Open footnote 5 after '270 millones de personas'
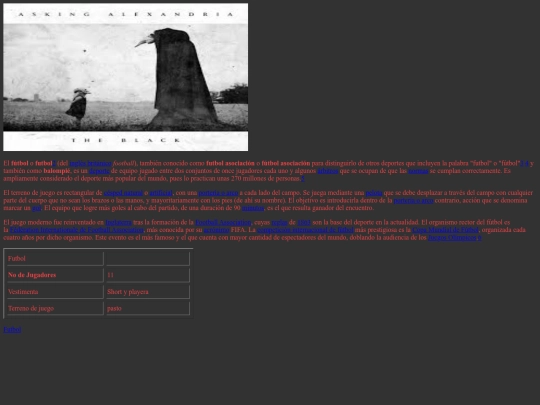Screen dimensions: 540x405 [303, 178]
